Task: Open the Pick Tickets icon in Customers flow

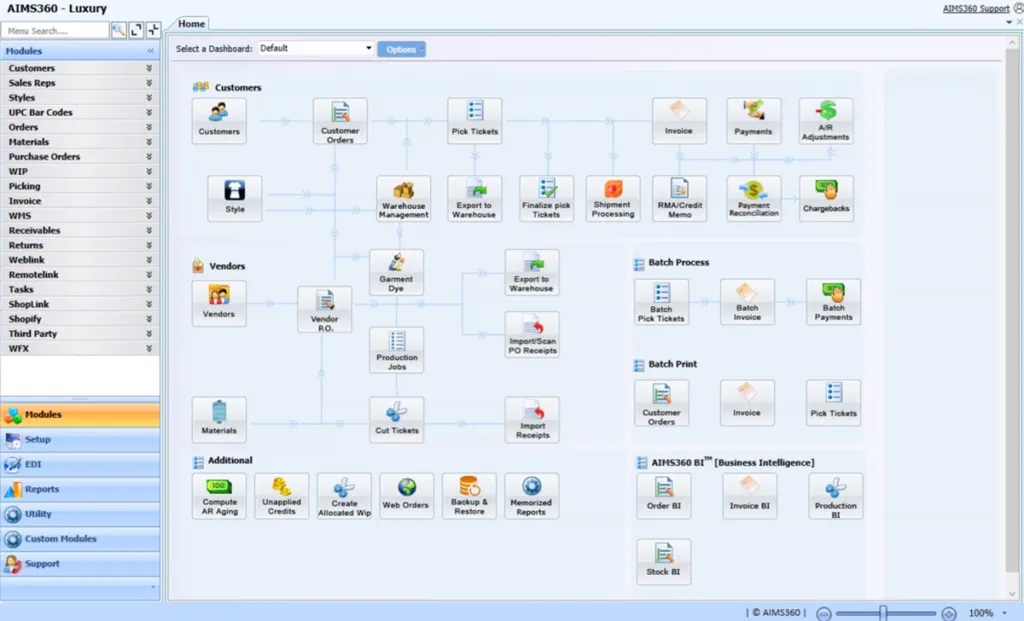Action: [x=475, y=121]
